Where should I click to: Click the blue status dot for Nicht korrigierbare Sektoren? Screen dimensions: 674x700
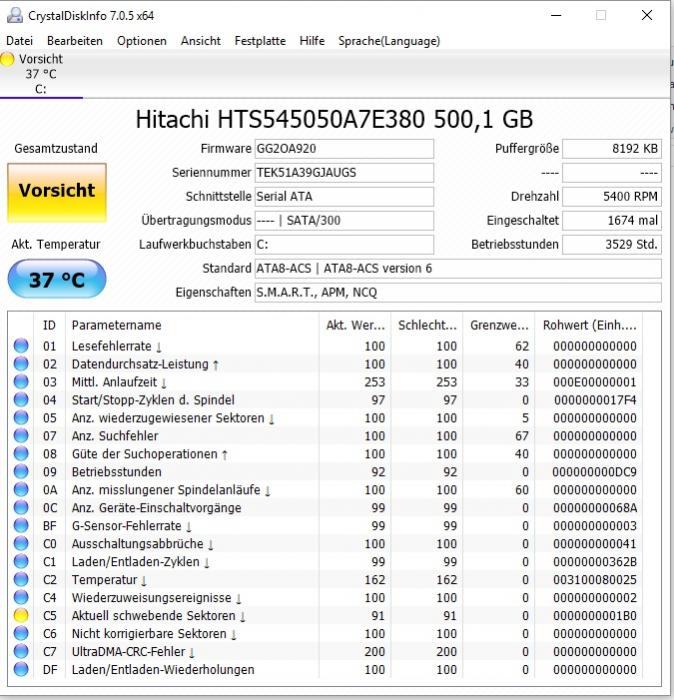click(x=21, y=633)
